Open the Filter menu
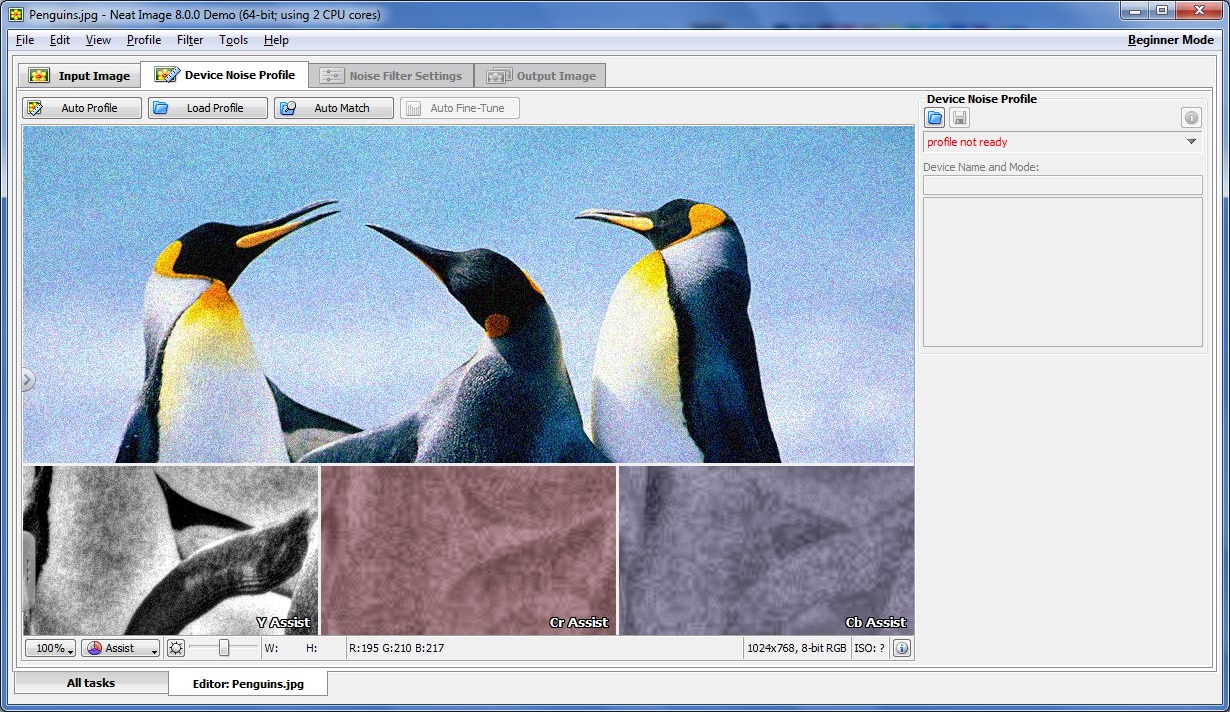 coord(190,40)
